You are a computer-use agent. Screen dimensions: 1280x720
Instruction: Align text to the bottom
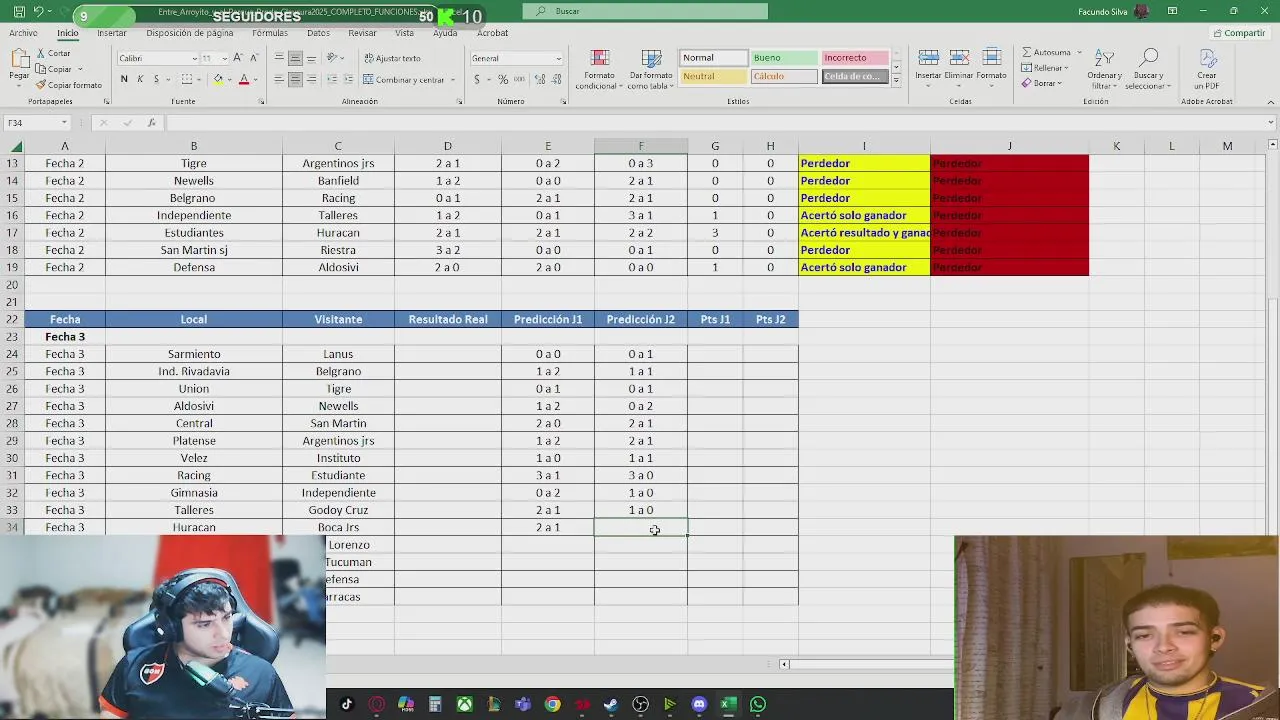(x=311, y=58)
